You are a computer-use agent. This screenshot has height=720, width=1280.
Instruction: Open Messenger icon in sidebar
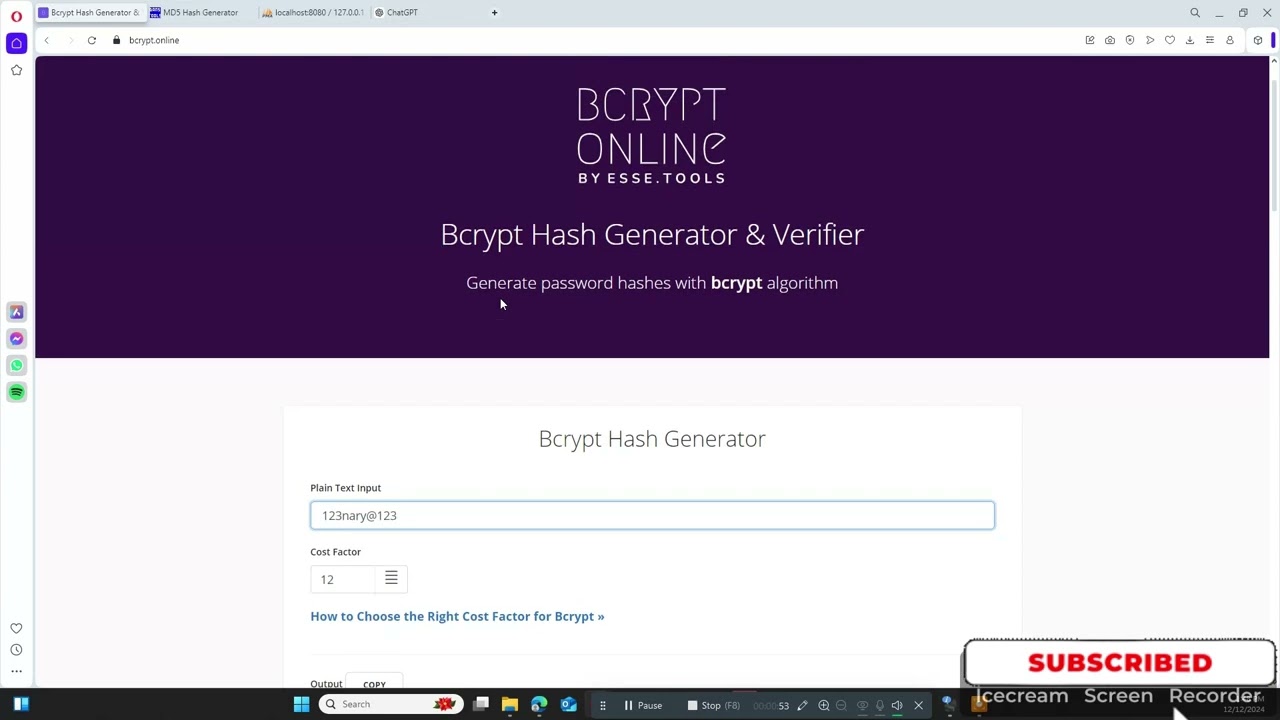16,339
